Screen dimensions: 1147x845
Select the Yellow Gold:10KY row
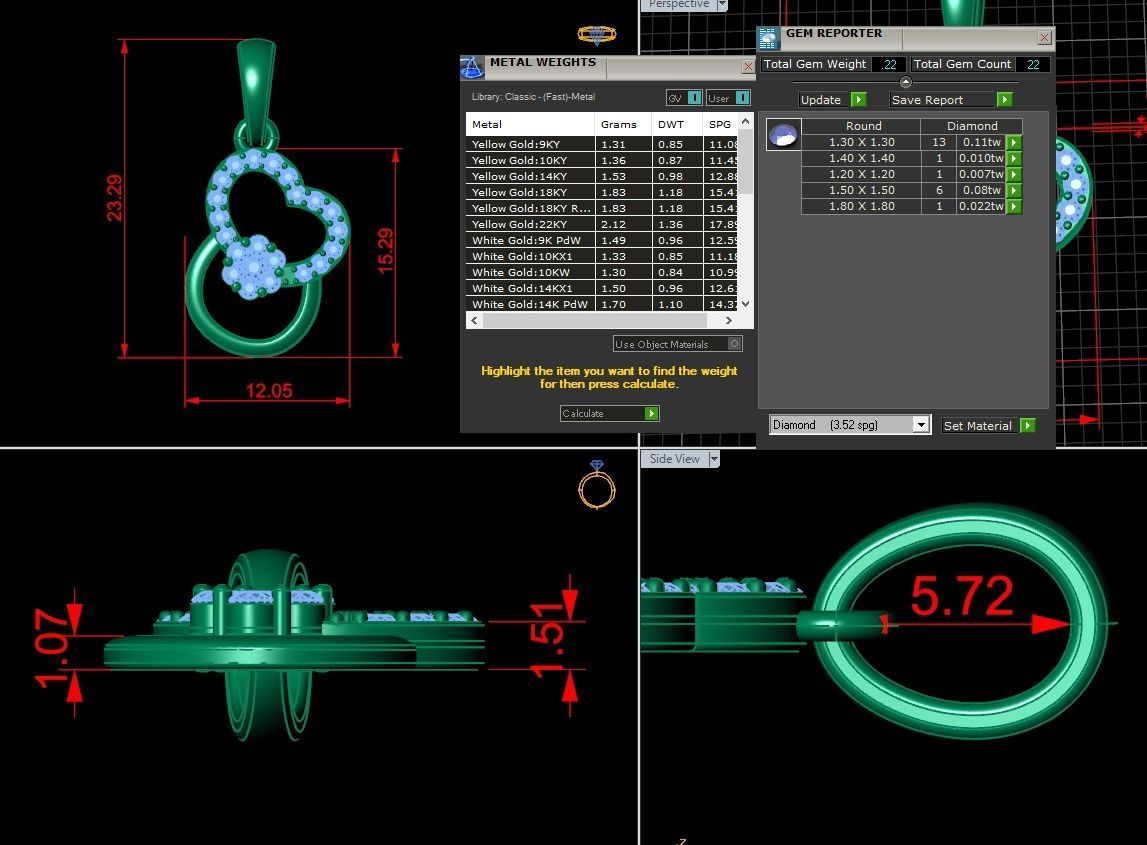click(602, 160)
